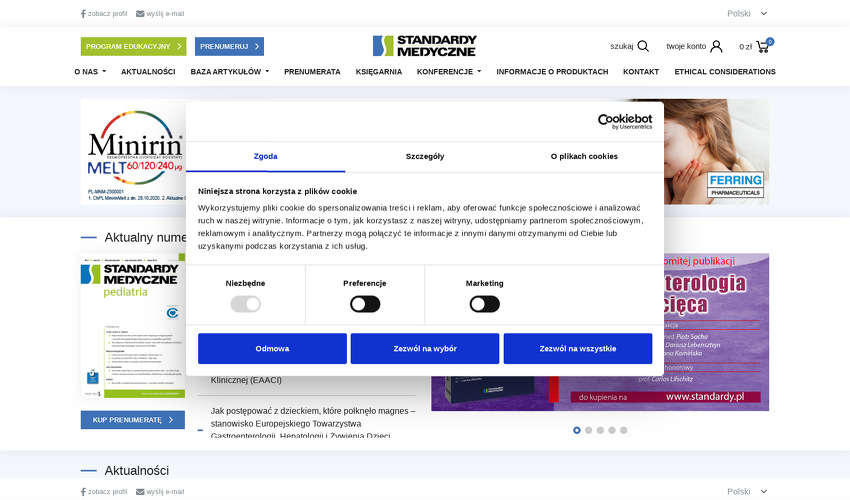
Task: Expand the Polski language dropdown
Action: point(747,14)
